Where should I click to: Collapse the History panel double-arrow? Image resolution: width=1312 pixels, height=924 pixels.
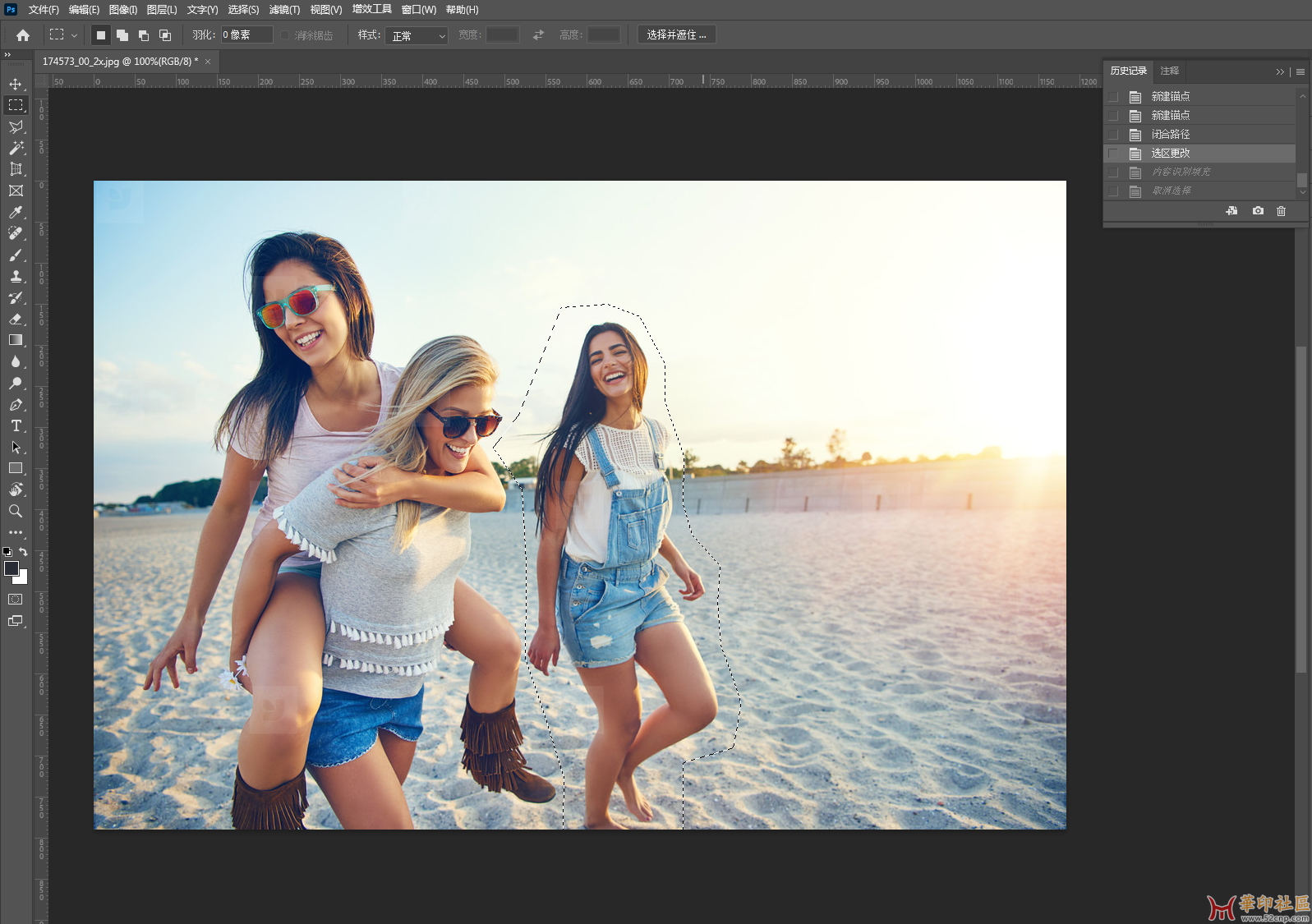(1279, 71)
